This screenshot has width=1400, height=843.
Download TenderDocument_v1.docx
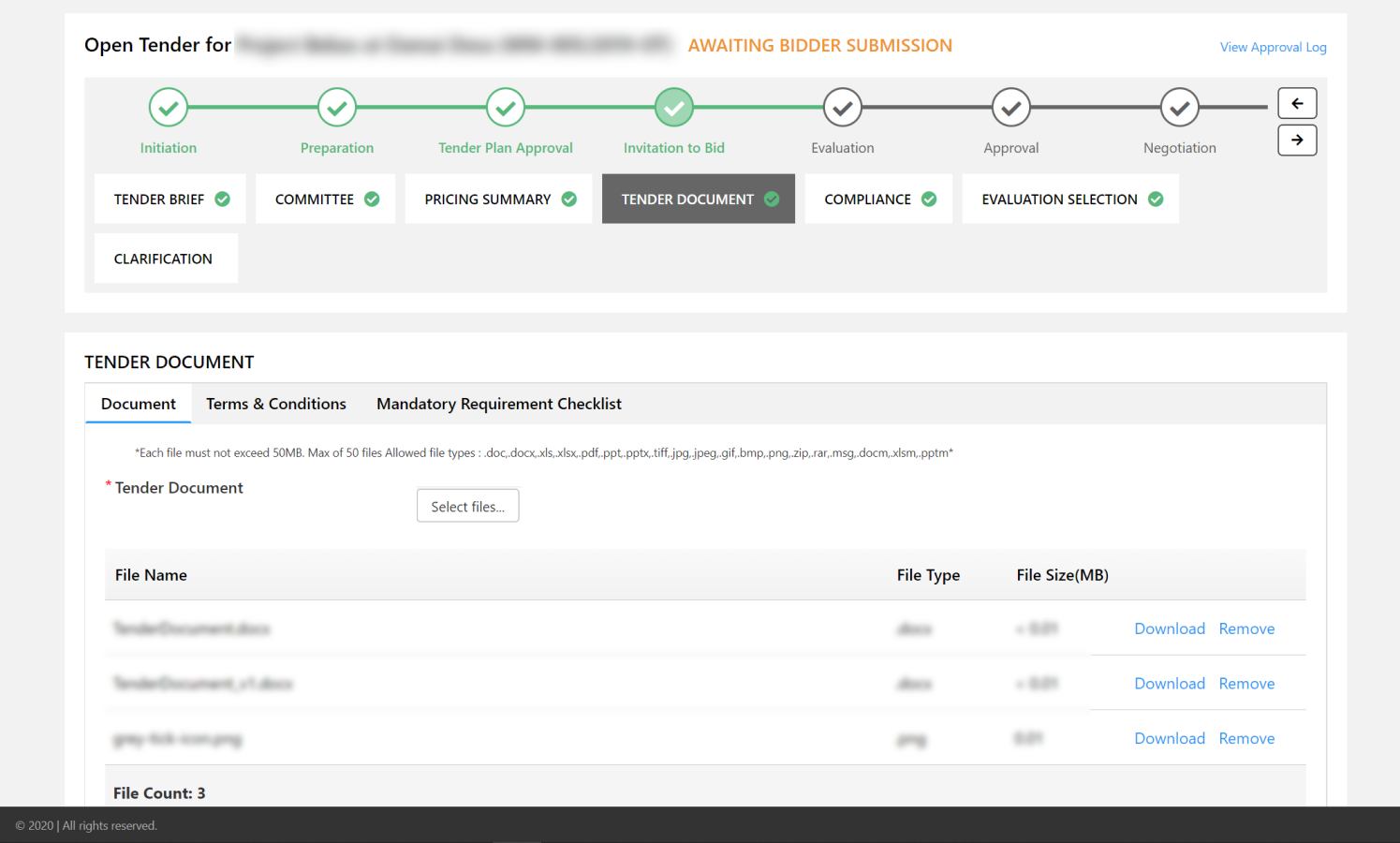pyautogui.click(x=1170, y=683)
